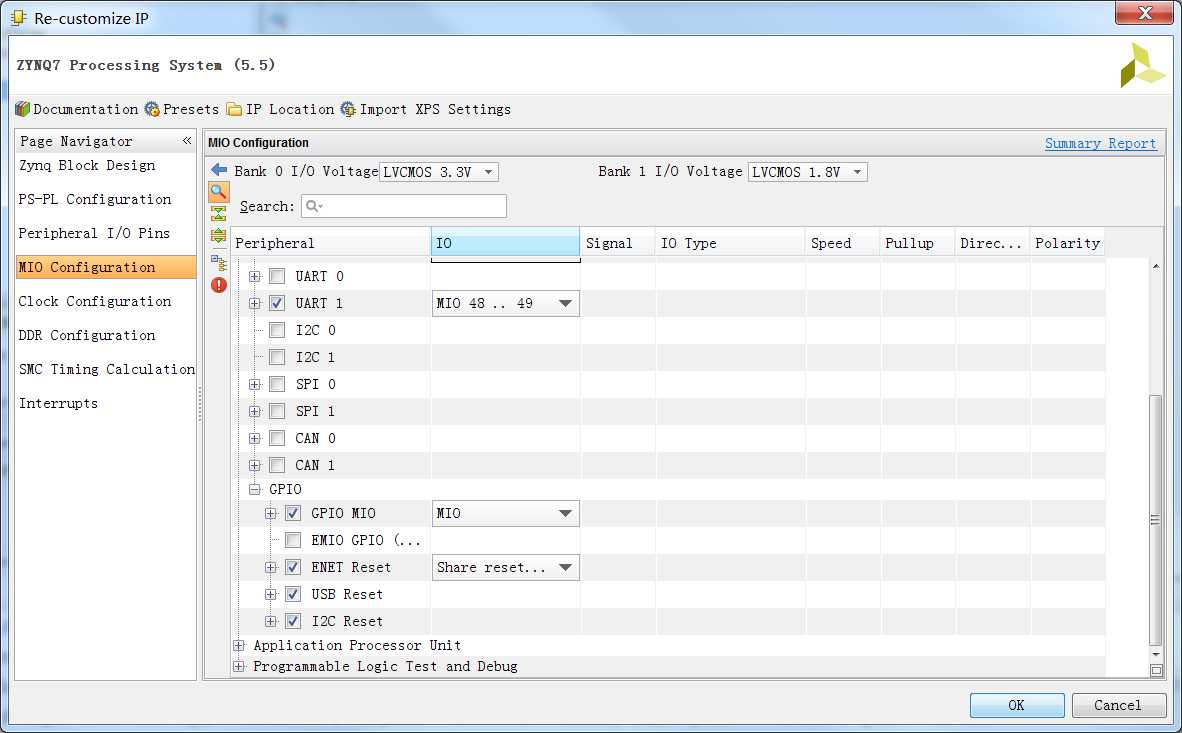Click the Peripheral column header
Screen dimensions: 1182x733
331,243
